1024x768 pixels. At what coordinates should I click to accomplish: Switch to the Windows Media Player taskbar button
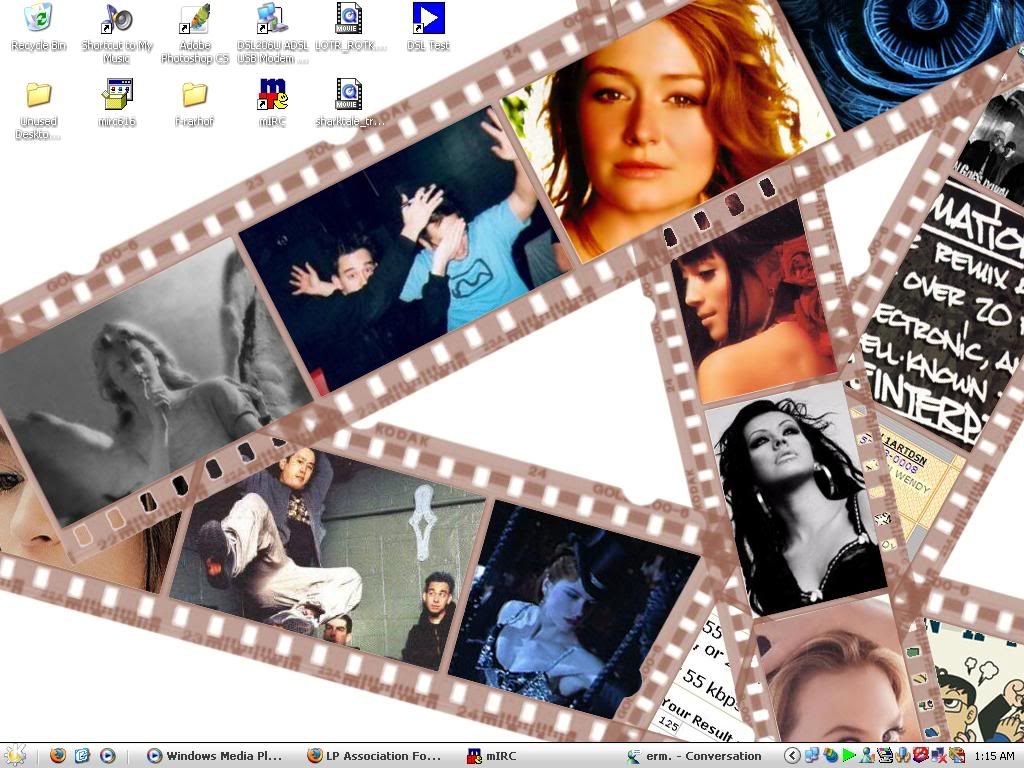216,756
